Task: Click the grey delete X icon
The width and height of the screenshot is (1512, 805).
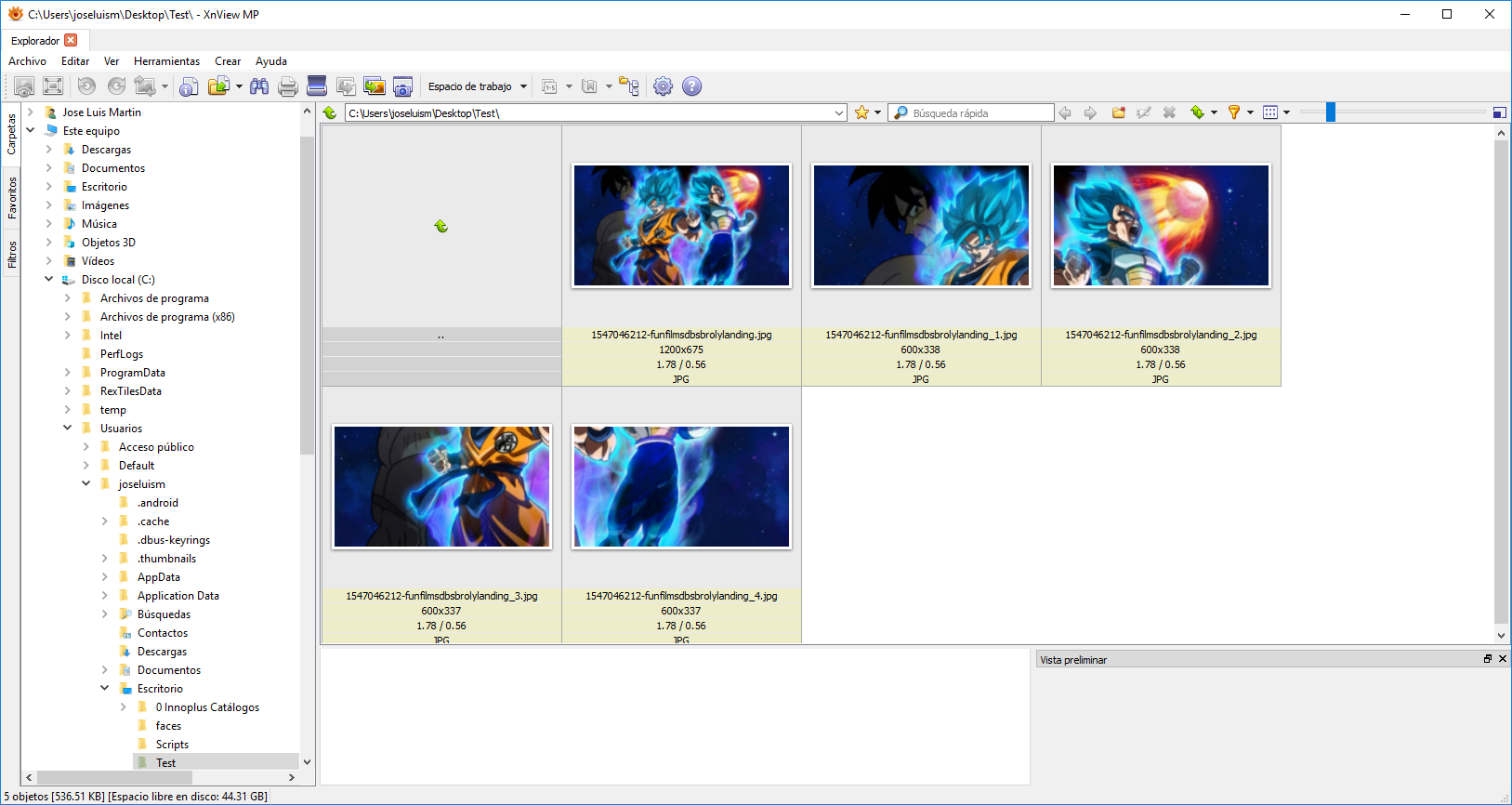Action: click(x=1170, y=112)
